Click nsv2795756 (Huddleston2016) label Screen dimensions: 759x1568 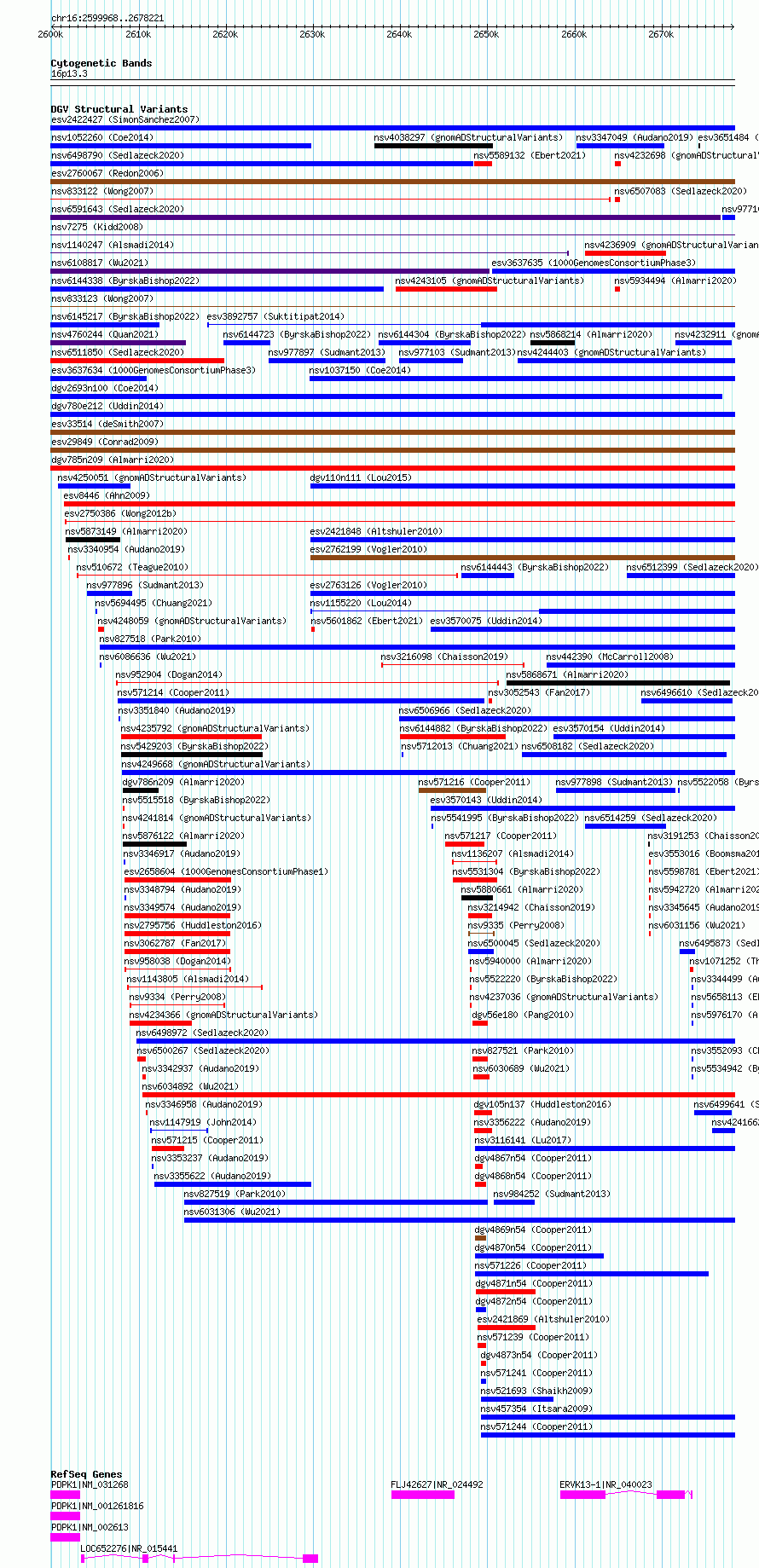coord(194,925)
